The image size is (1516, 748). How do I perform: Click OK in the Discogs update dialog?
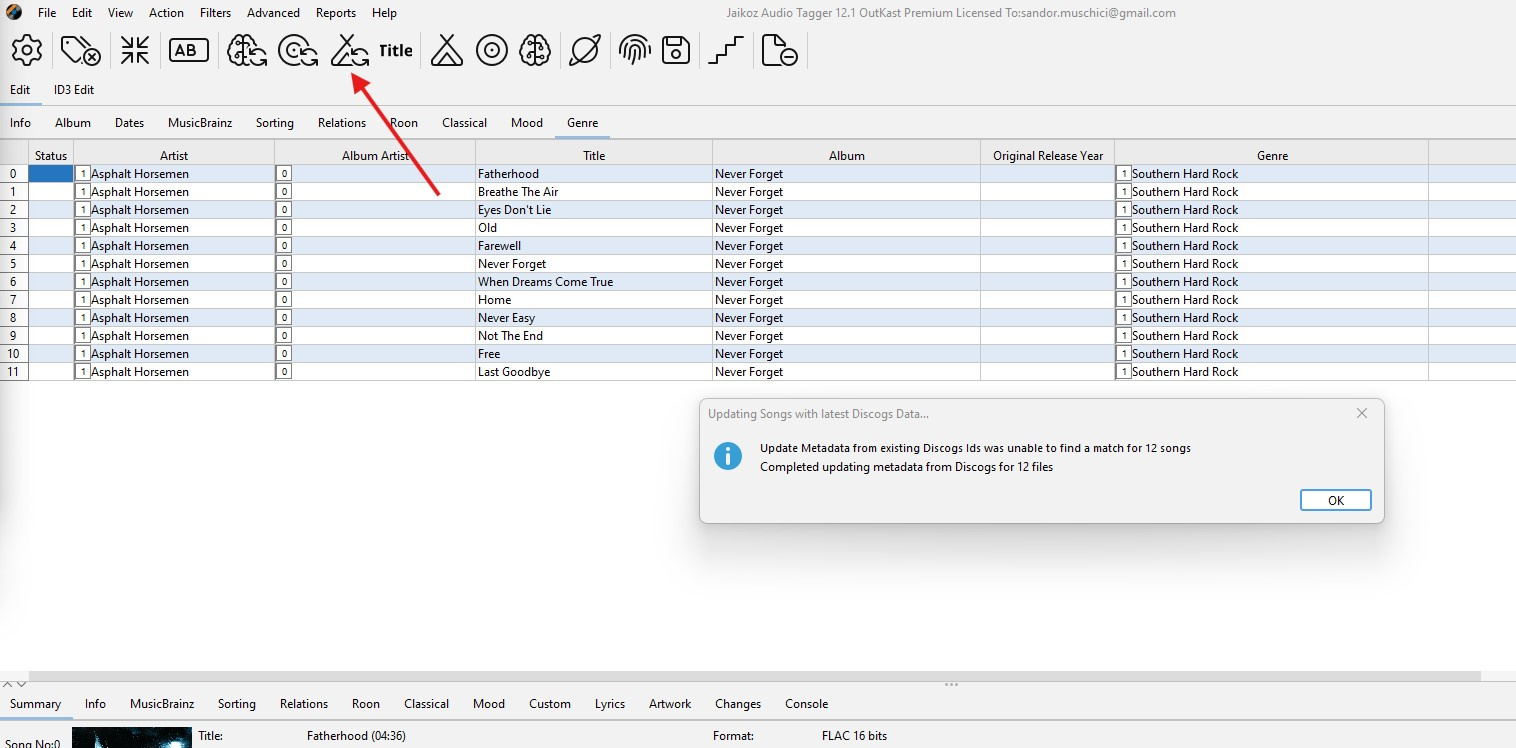[1335, 500]
